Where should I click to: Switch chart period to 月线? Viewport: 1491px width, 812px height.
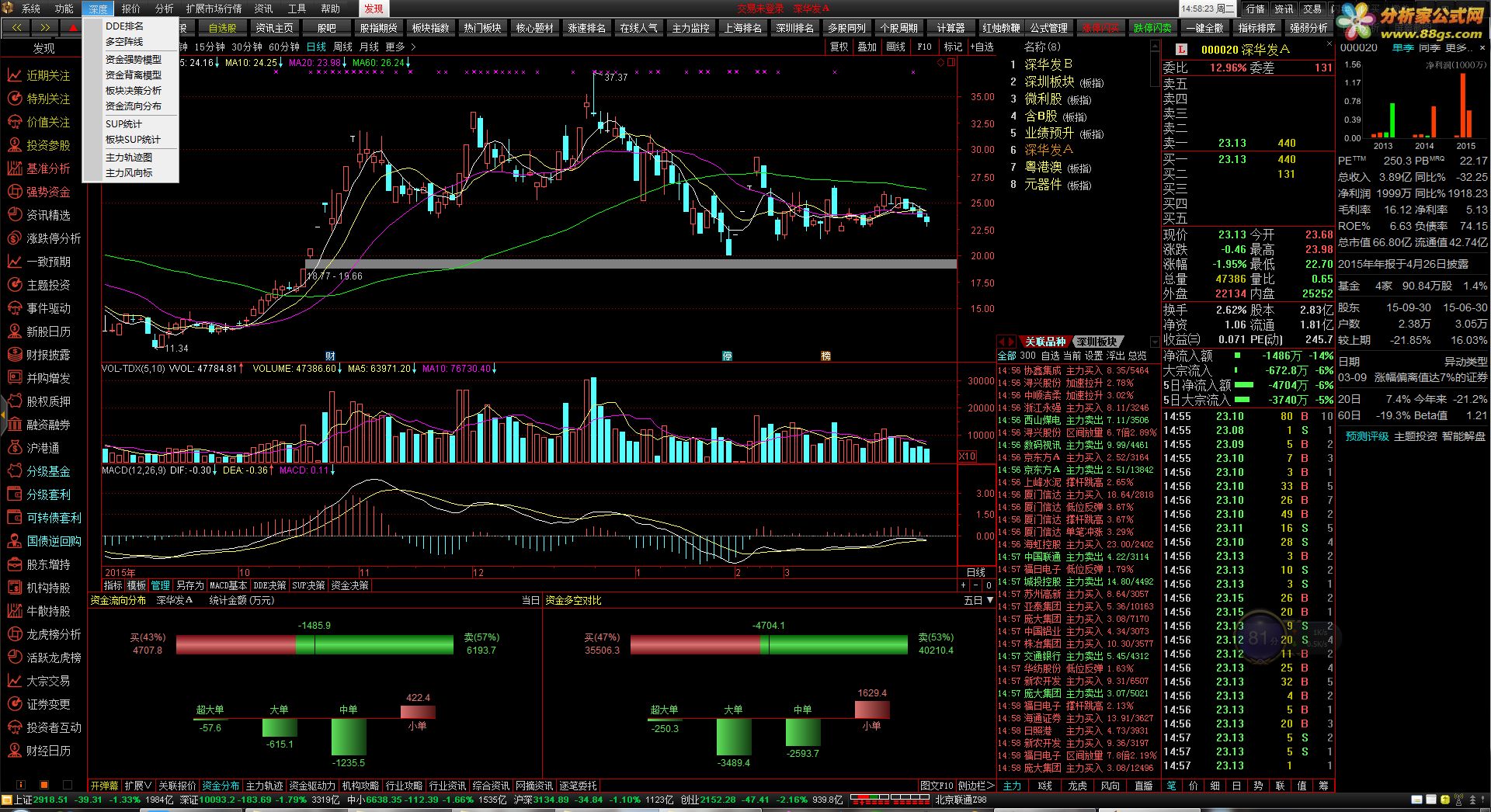(x=369, y=47)
